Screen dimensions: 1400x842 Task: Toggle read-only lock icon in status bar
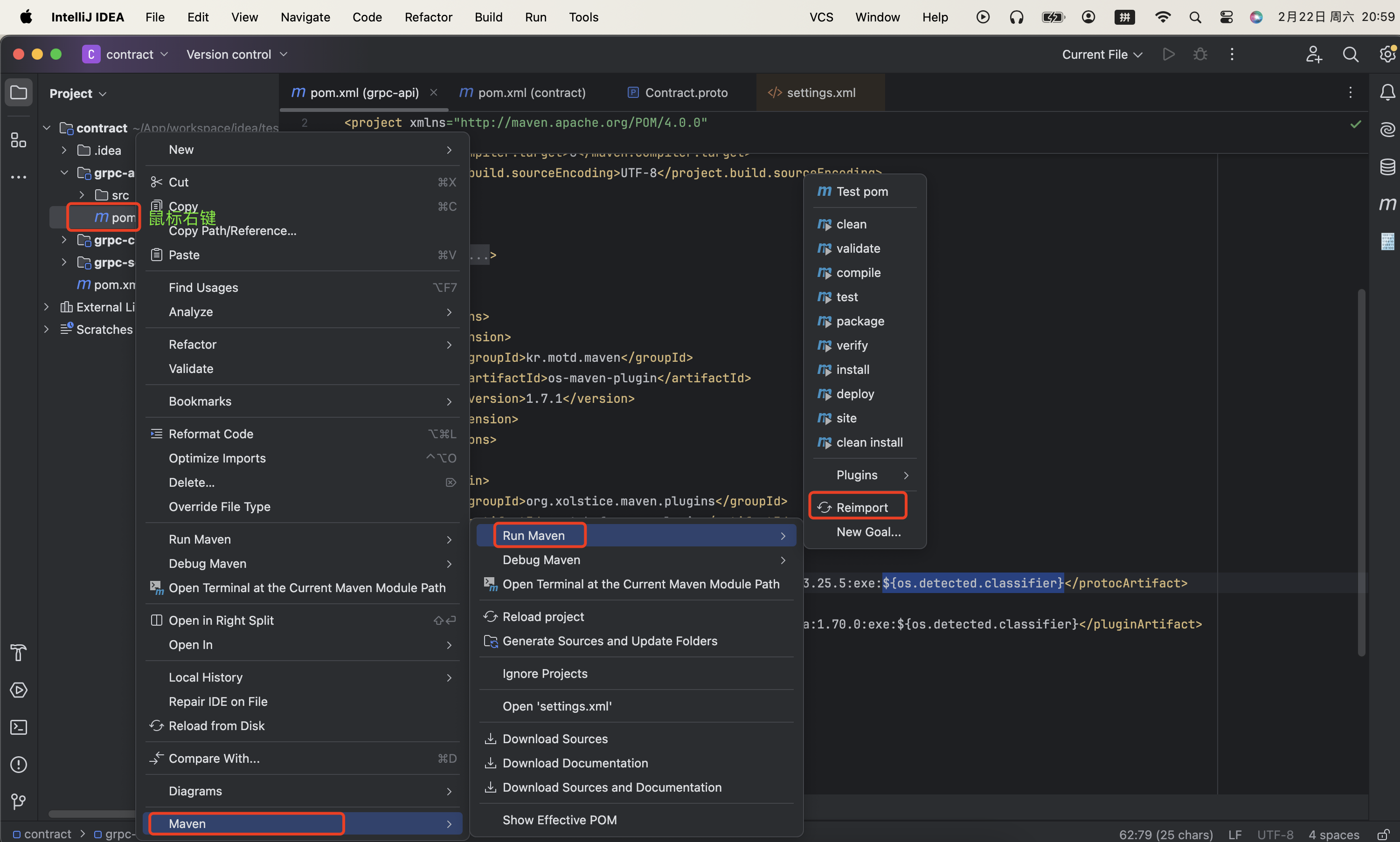[1383, 835]
